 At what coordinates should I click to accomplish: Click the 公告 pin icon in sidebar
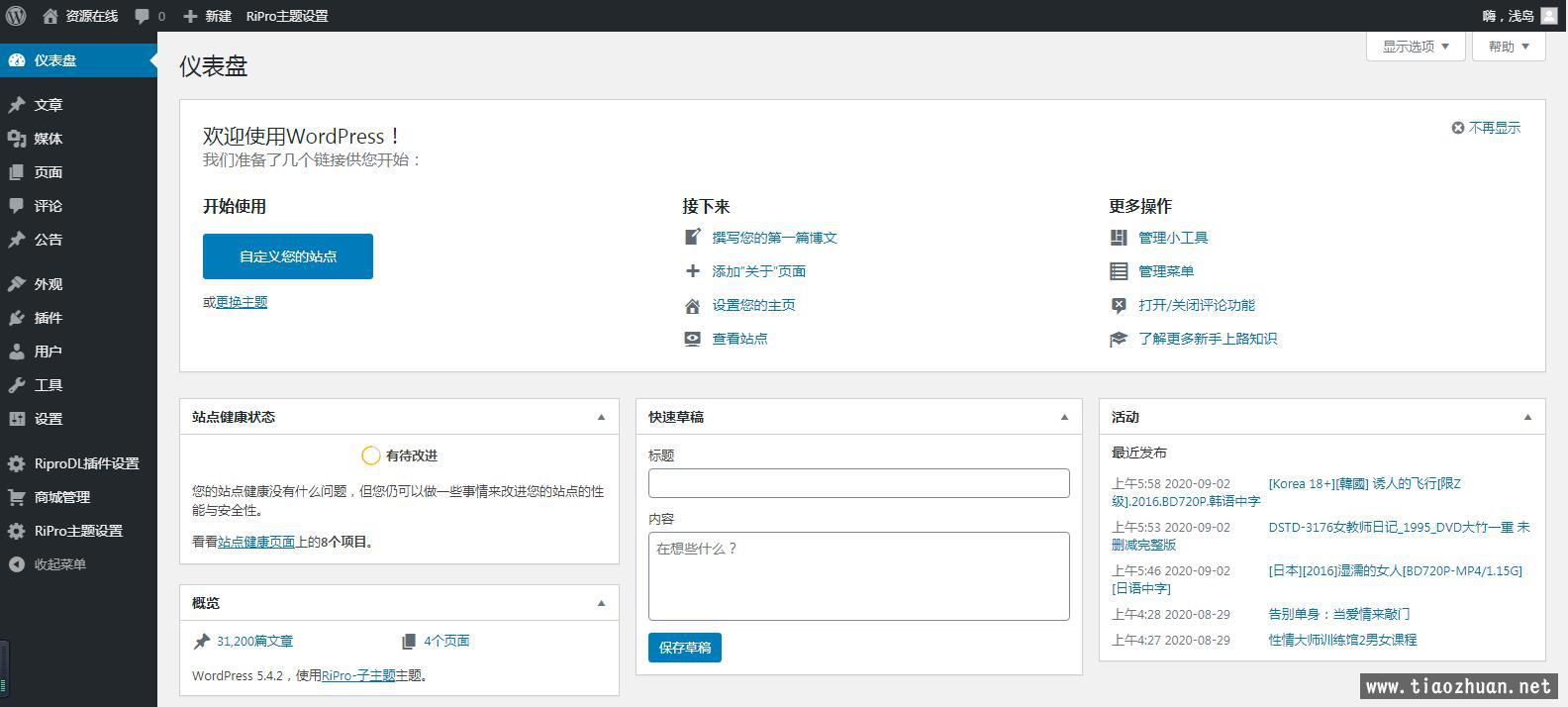pyautogui.click(x=17, y=240)
